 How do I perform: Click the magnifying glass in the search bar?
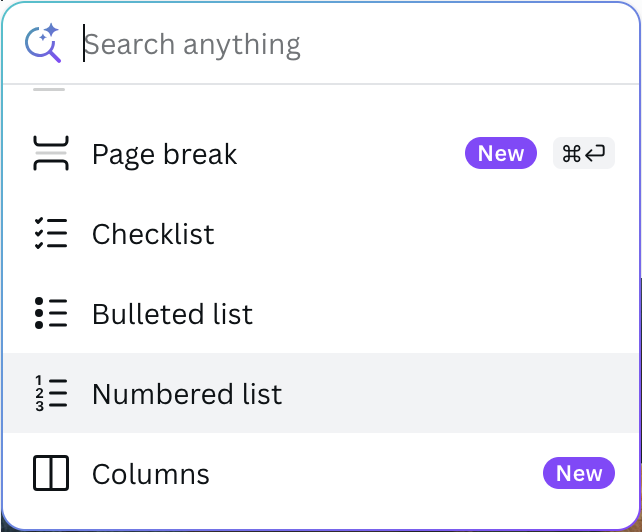tap(42, 45)
